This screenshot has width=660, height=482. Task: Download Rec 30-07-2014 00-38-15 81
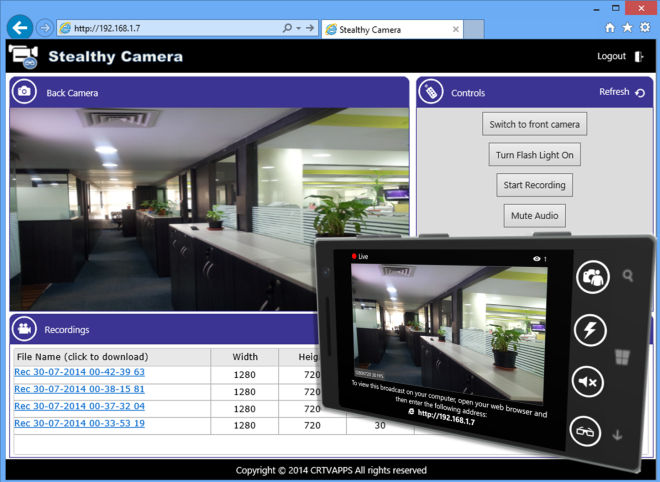(x=79, y=389)
